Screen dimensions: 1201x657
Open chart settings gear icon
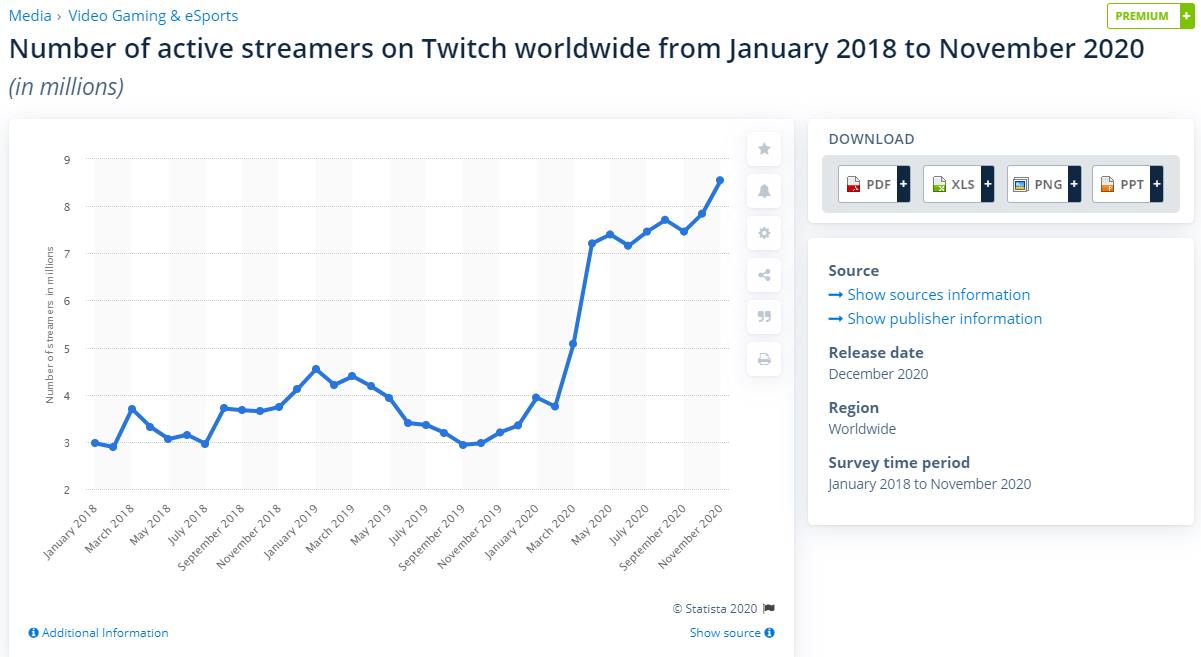pyautogui.click(x=764, y=233)
